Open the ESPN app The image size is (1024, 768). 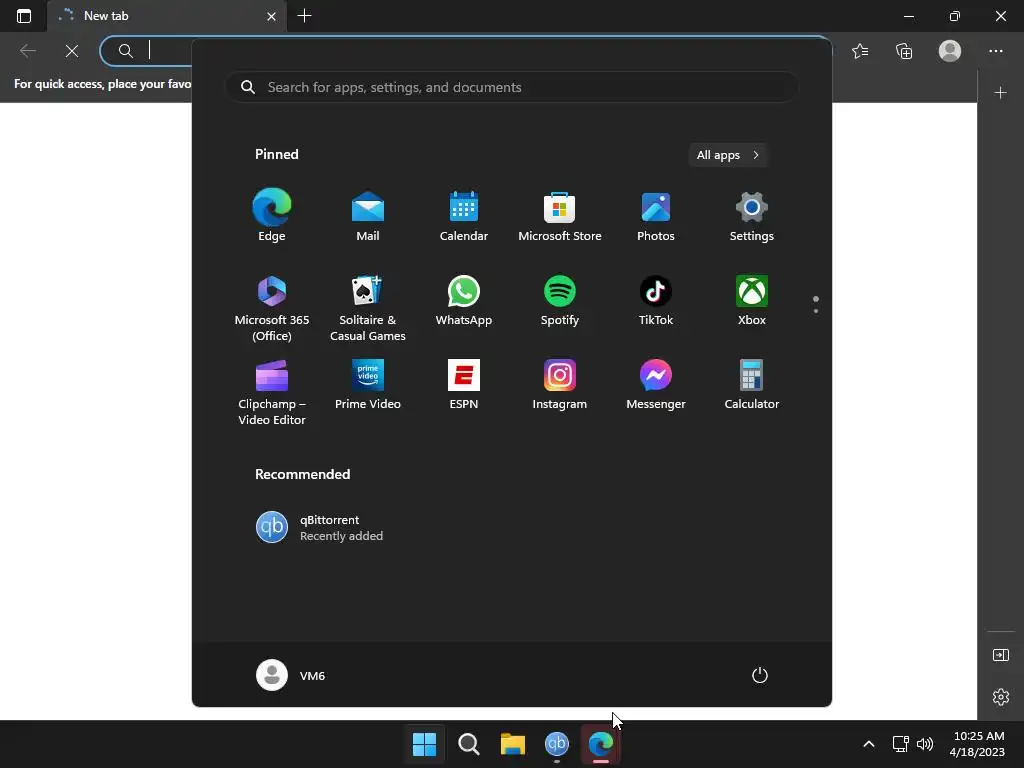tap(464, 384)
